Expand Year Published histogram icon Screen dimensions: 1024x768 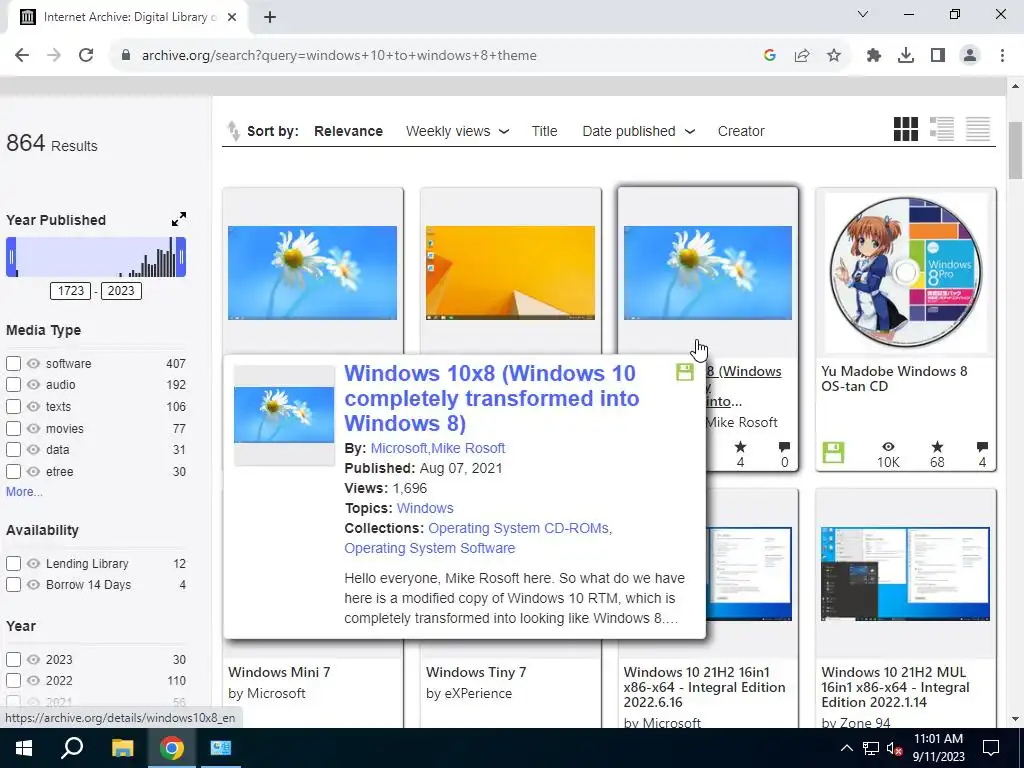coord(178,219)
